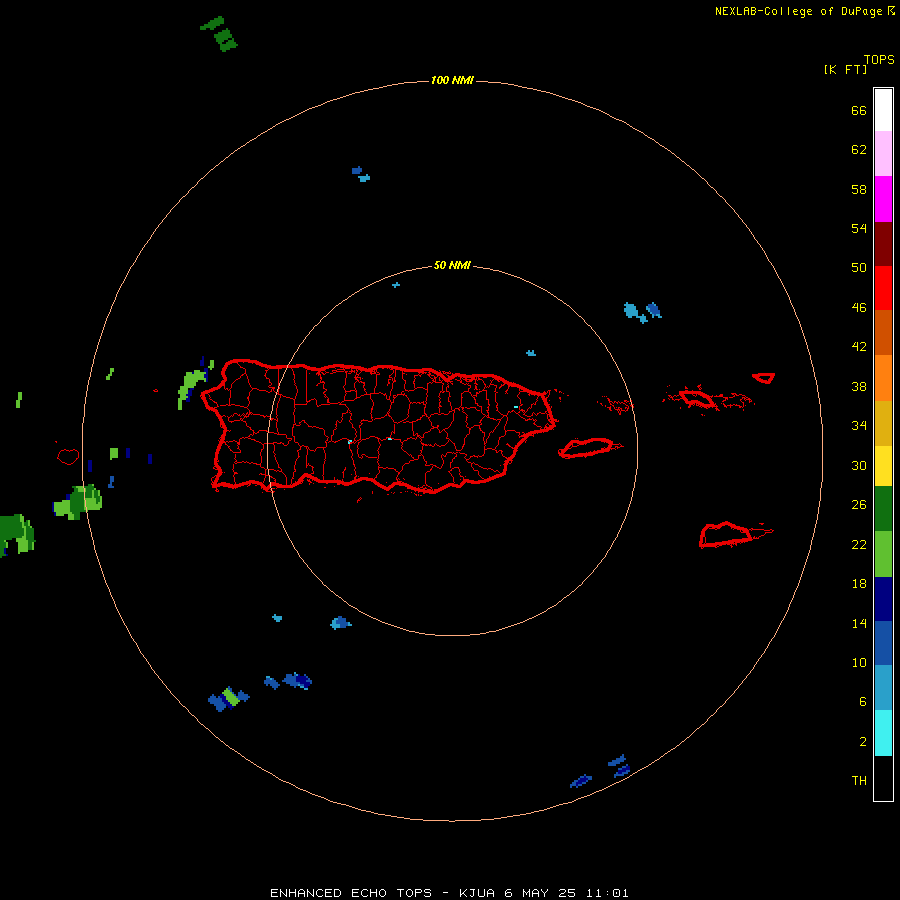Image resolution: width=900 pixels, height=900 pixels.
Task: Click the black TH threshold swatch
Action: tap(883, 778)
